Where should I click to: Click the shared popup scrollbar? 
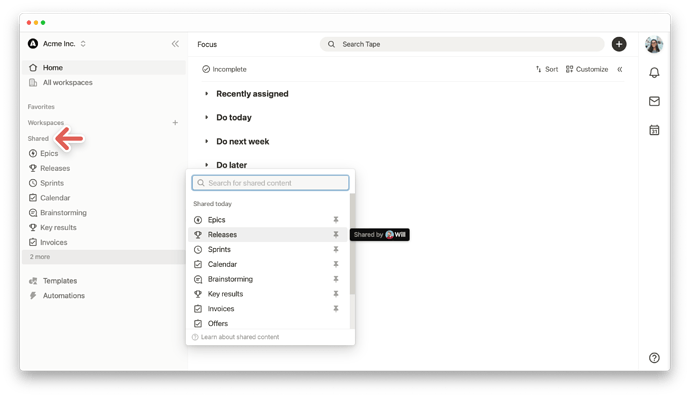point(352,244)
